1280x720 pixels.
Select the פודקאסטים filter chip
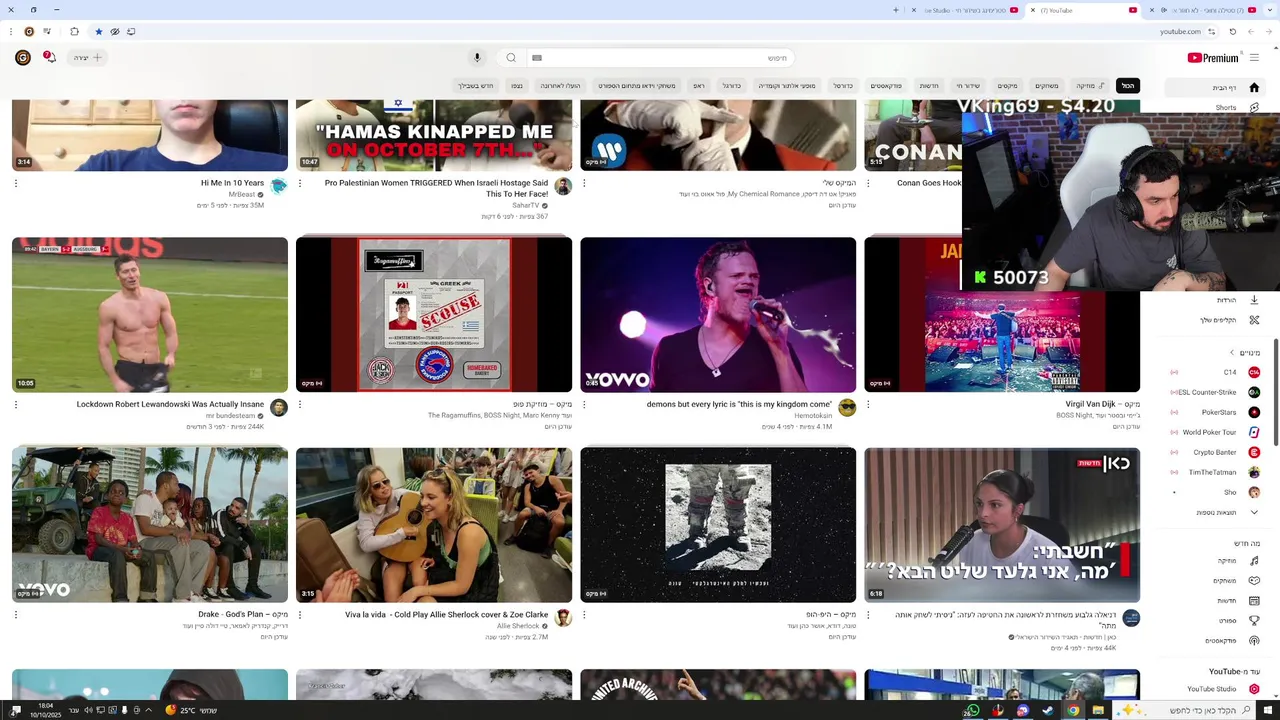click(x=886, y=86)
